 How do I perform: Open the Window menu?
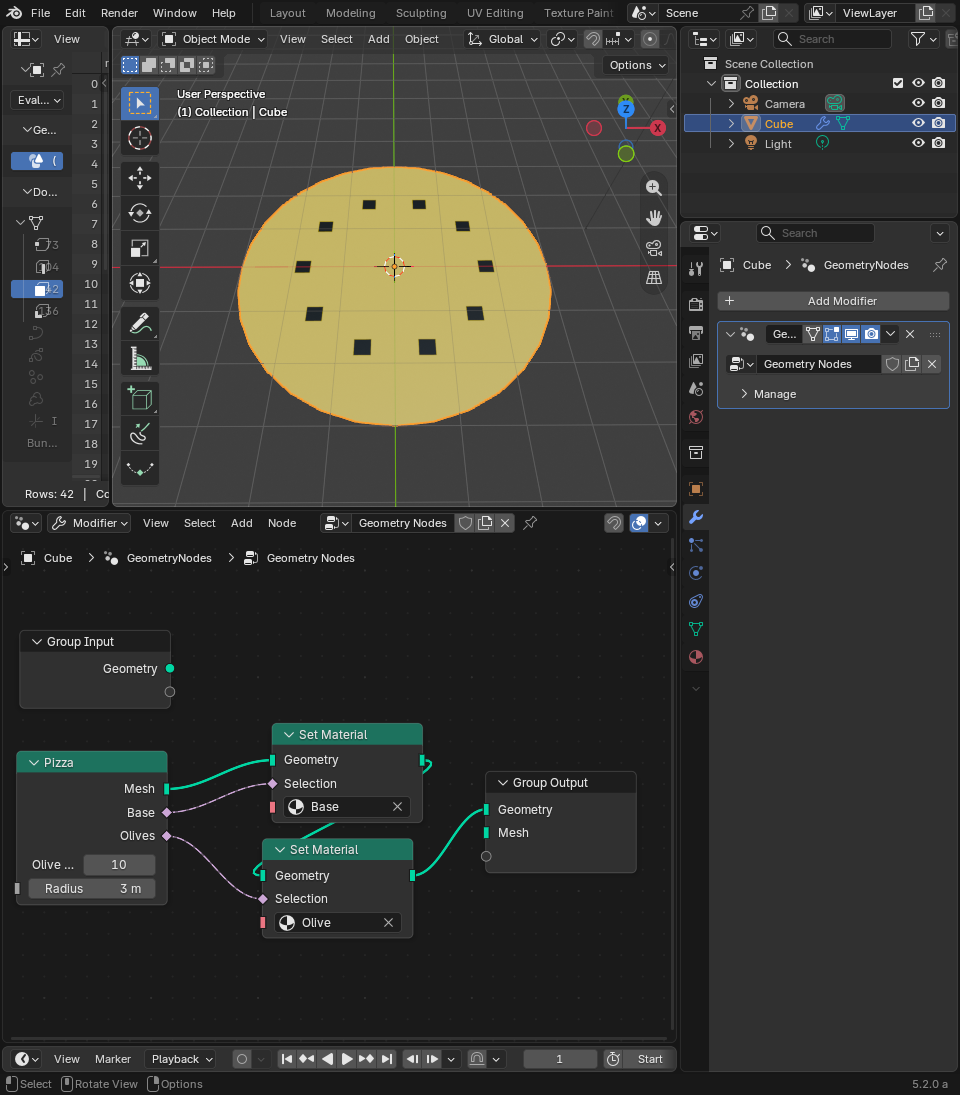pyautogui.click(x=175, y=13)
